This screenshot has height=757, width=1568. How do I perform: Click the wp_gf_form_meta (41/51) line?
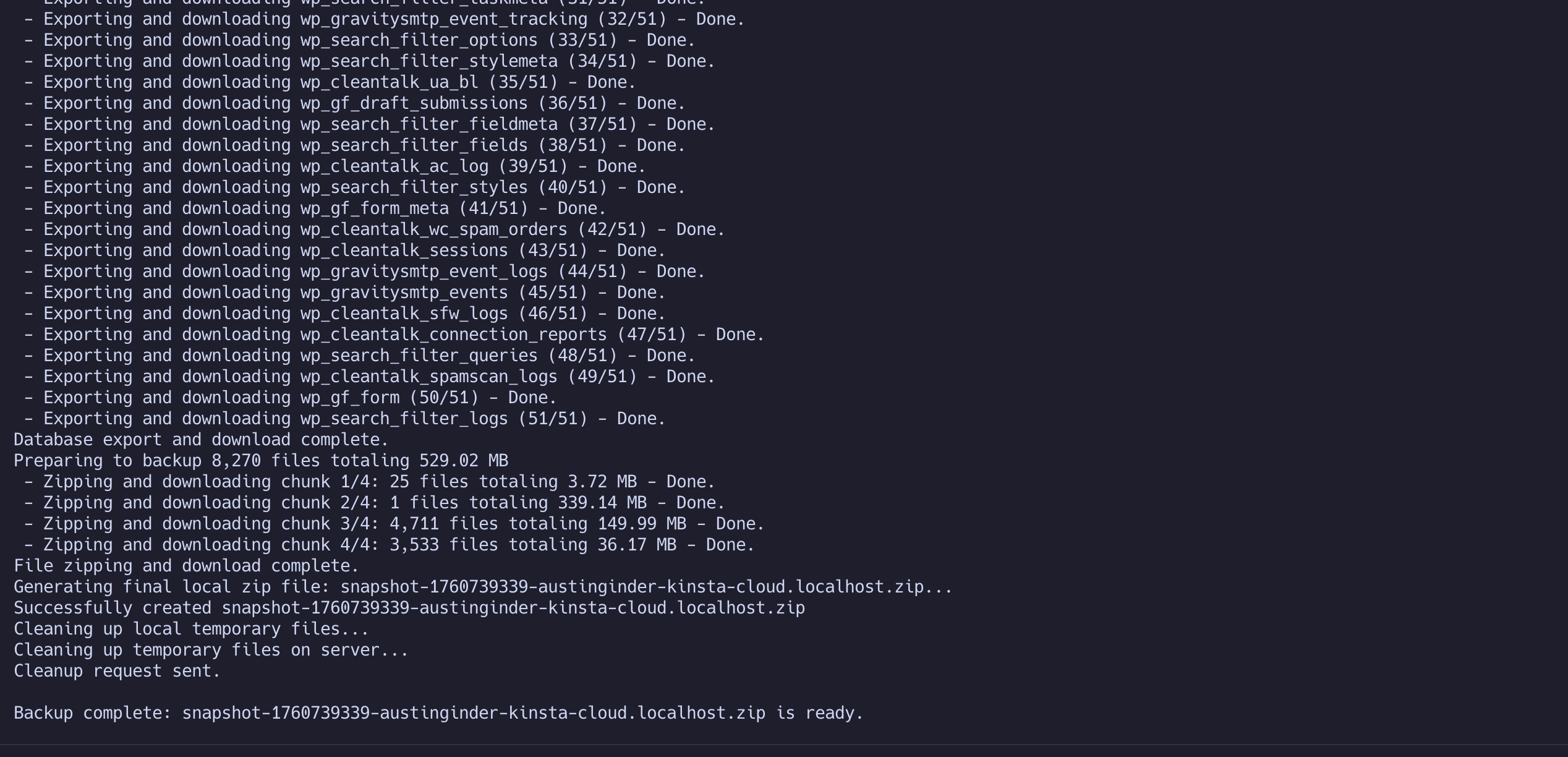314,209
